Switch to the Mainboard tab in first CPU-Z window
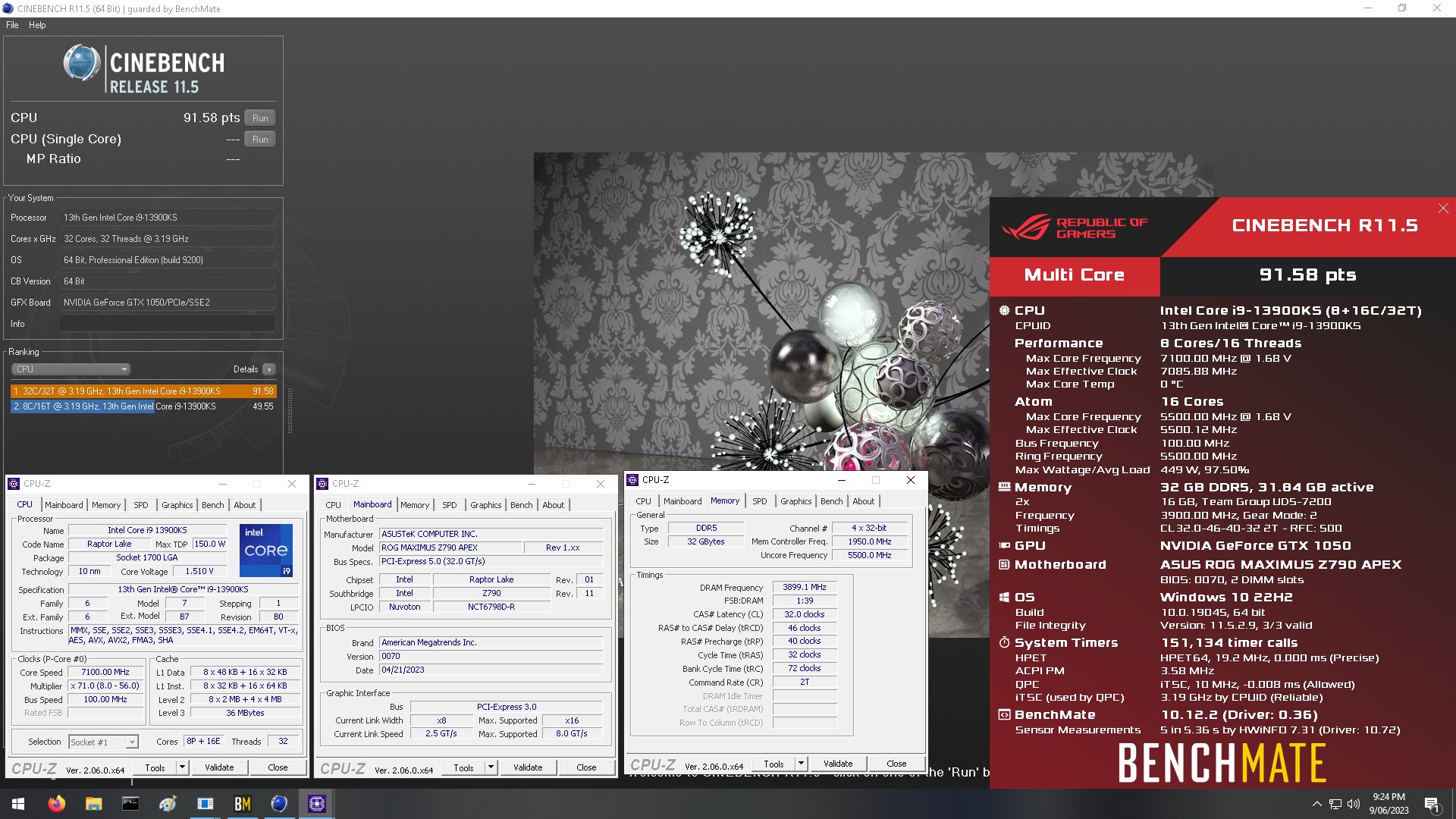1456x819 pixels. 64,505
